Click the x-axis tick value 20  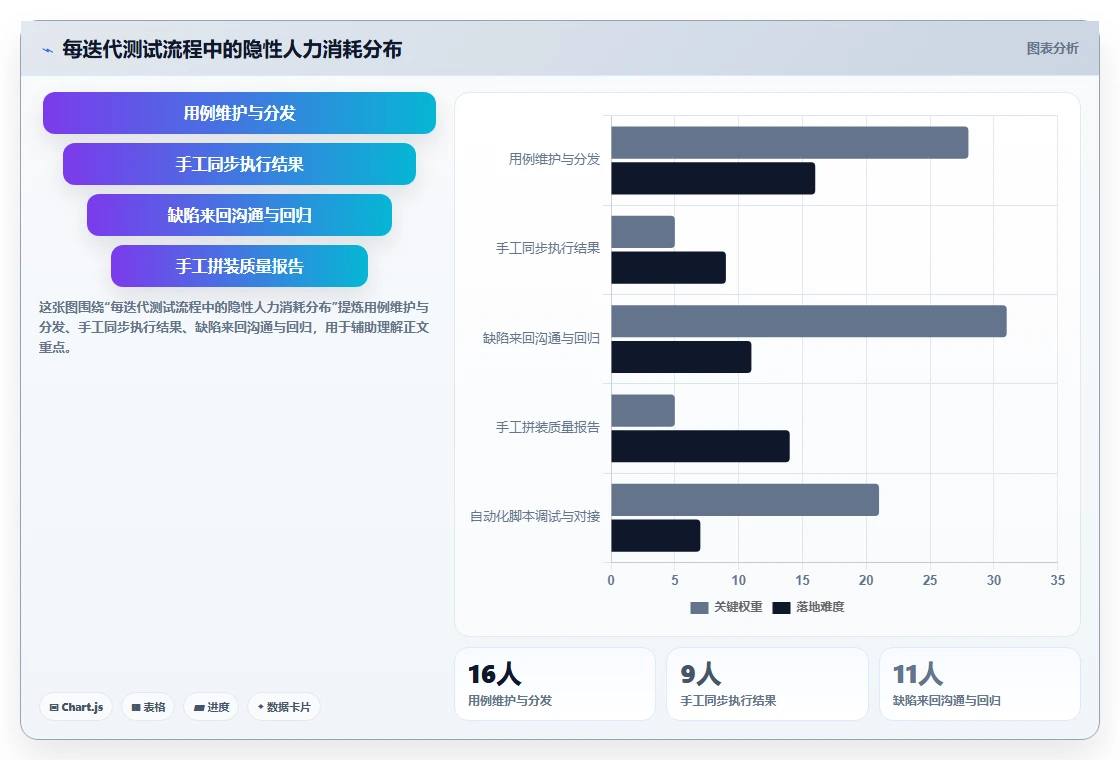coord(866,581)
